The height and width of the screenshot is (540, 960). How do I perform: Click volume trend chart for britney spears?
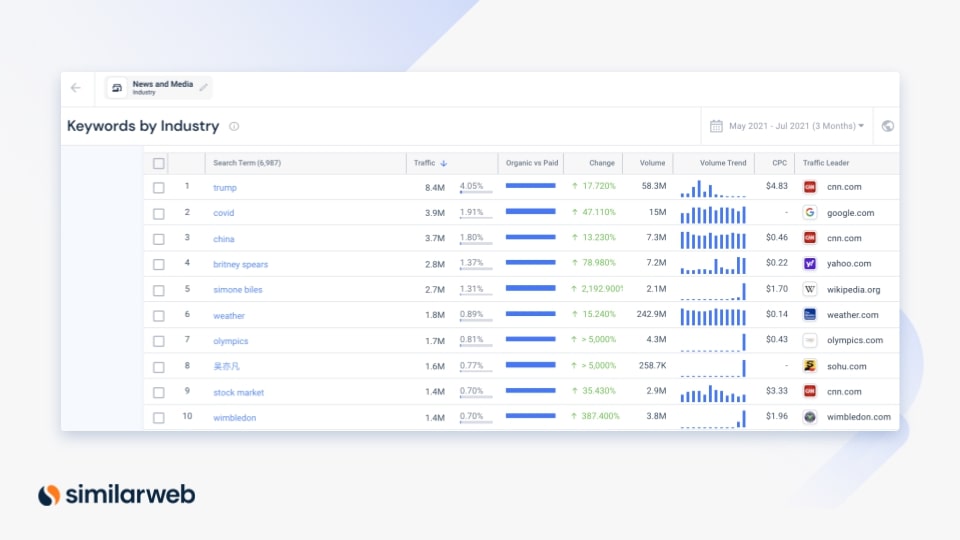(713, 265)
